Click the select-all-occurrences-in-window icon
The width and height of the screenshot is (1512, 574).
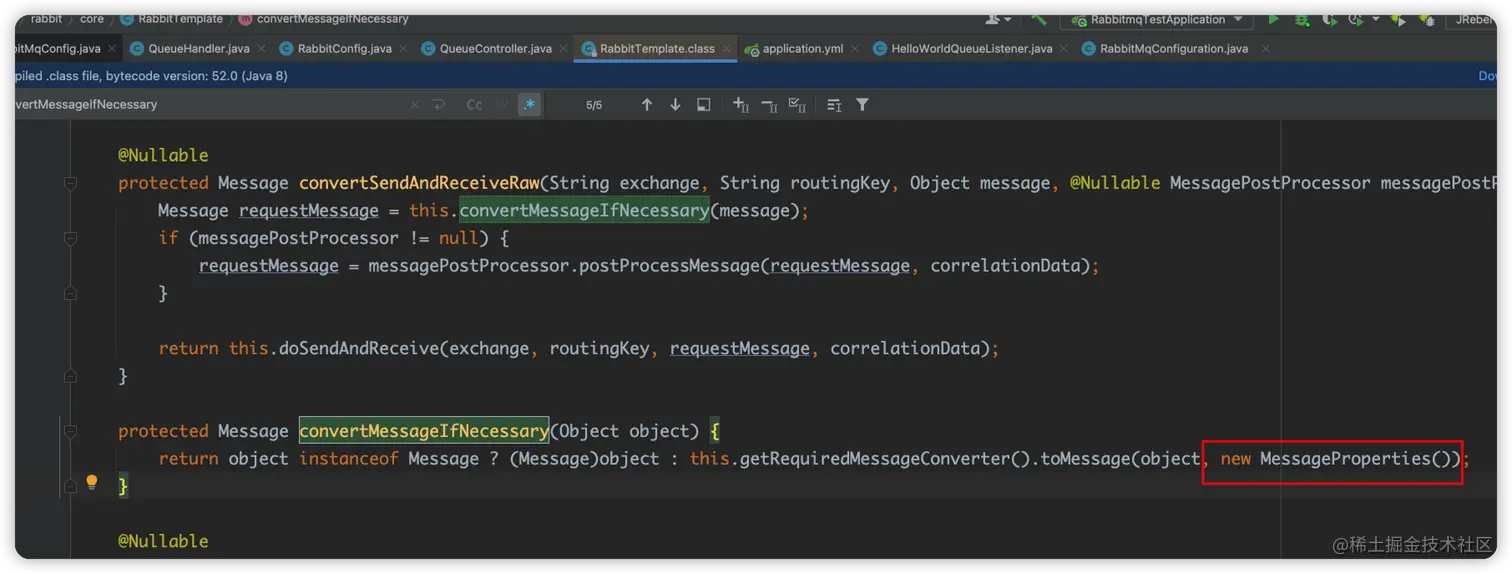point(704,105)
